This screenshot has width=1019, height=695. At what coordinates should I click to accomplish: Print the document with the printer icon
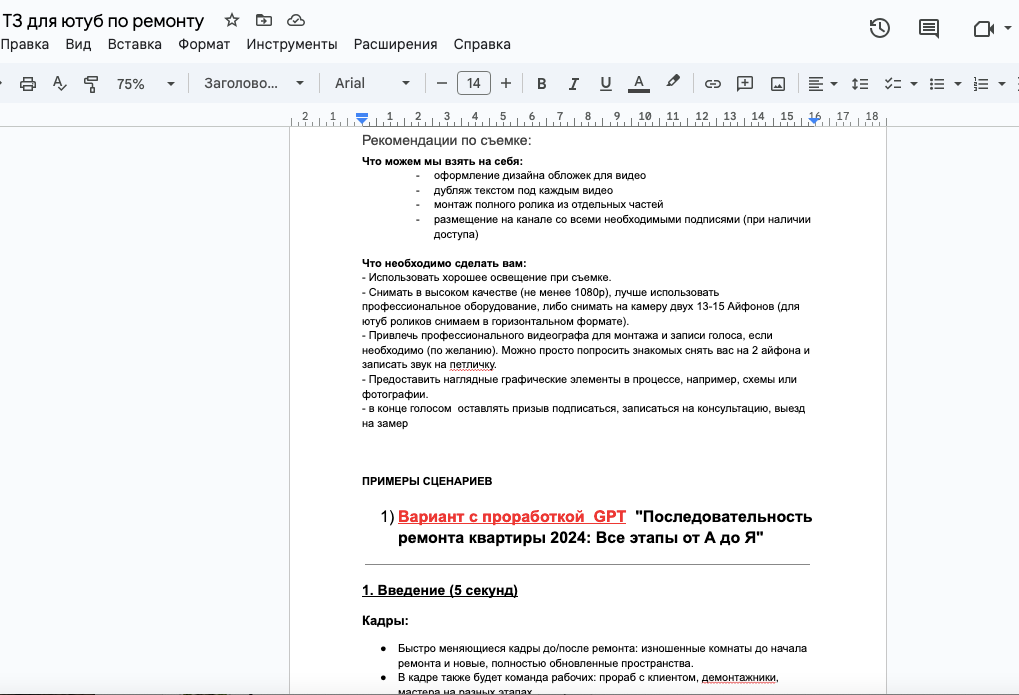pos(28,83)
